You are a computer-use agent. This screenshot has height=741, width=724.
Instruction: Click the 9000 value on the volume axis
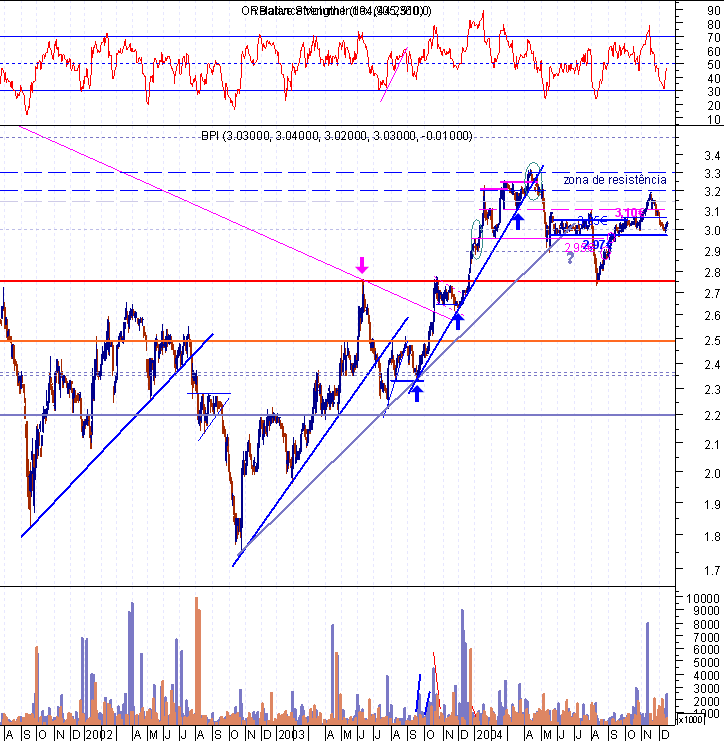(706, 611)
